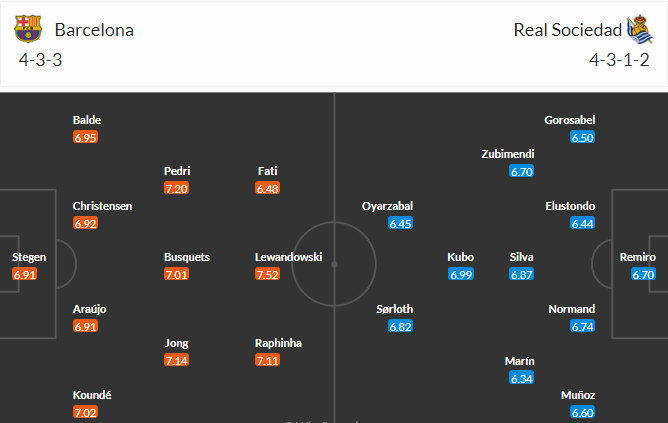Click Remiro's 6.70 rating badge
Viewport: 668px width, 423px height.
(x=643, y=274)
